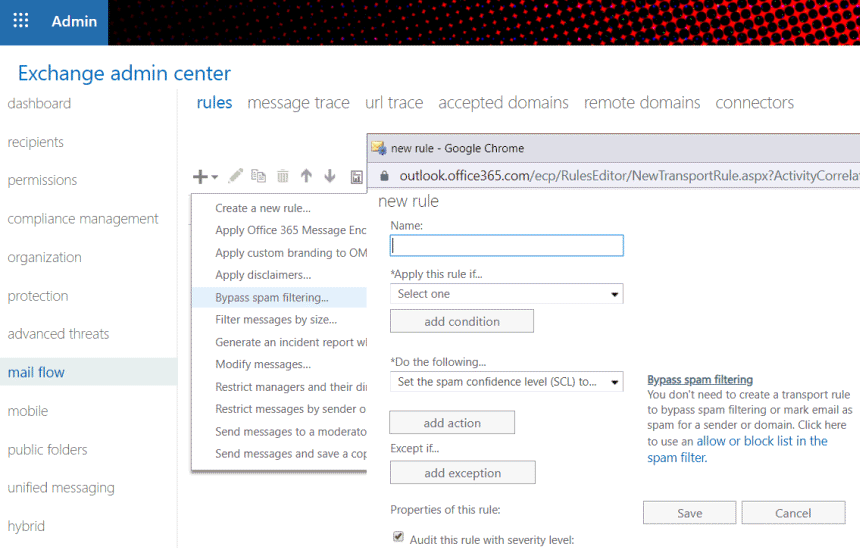Screen dimensions: 860x548
Task: Open protection in the sidebar
Action: click(x=38, y=296)
